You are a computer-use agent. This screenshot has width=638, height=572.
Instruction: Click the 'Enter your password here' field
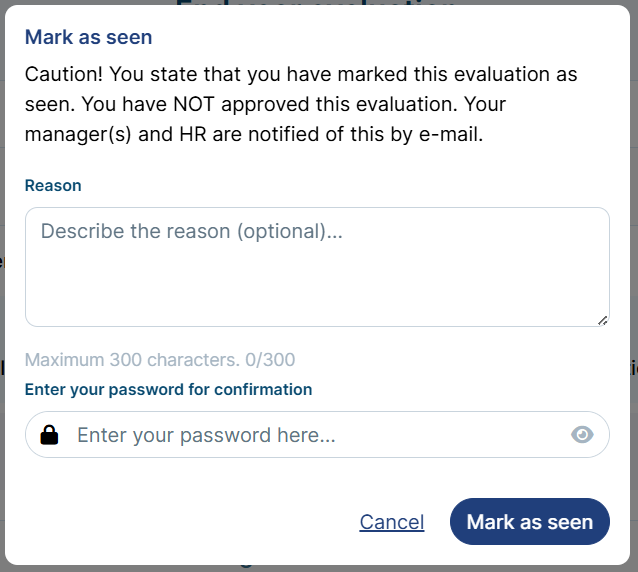pos(317,434)
